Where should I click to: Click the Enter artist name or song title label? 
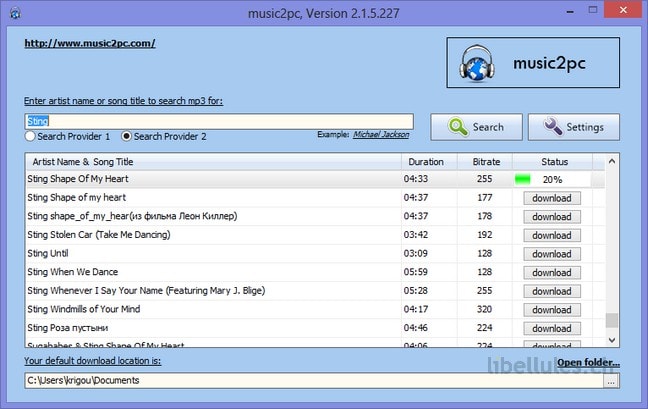pos(124,101)
